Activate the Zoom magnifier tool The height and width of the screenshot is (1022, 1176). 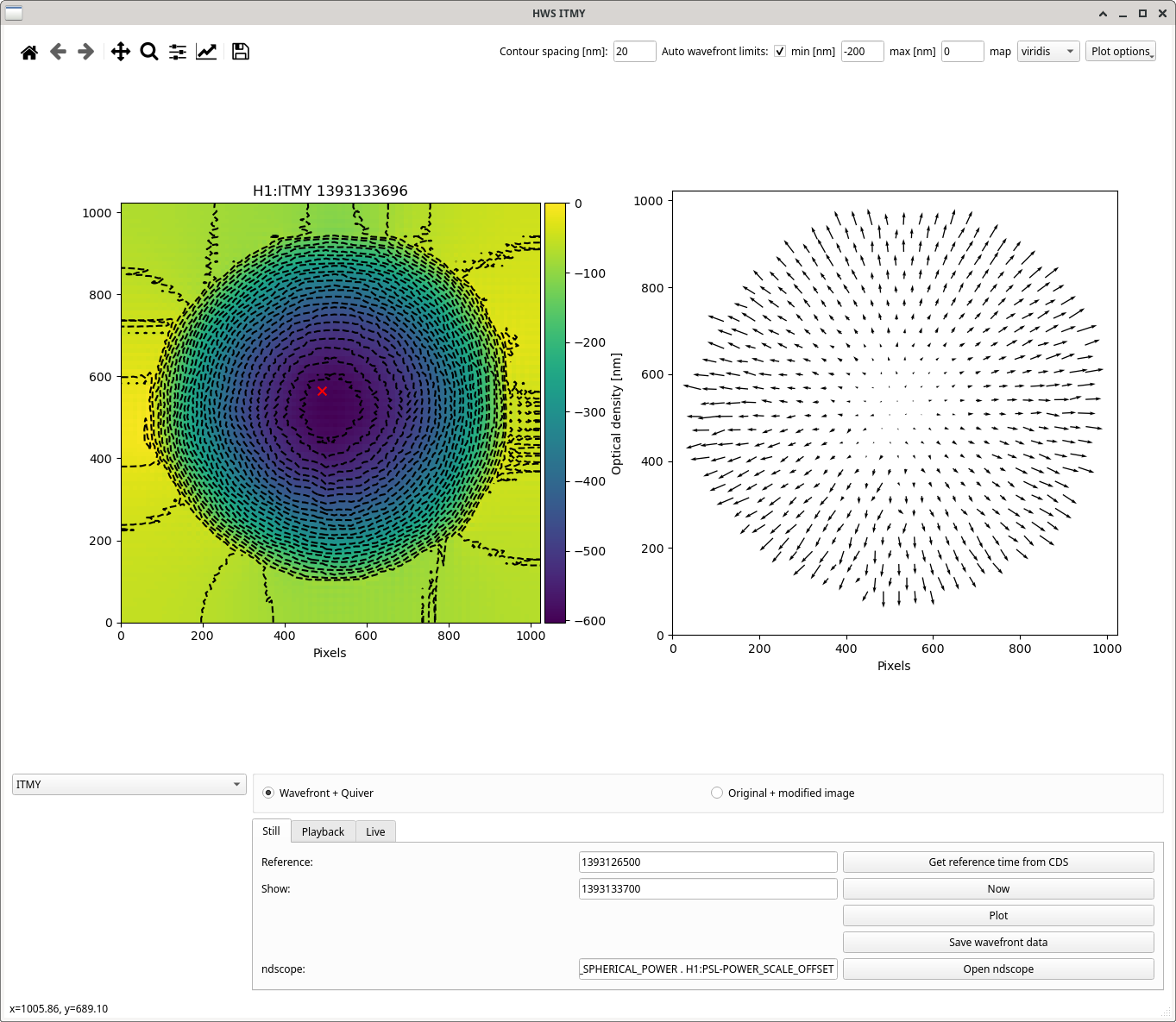(x=149, y=52)
